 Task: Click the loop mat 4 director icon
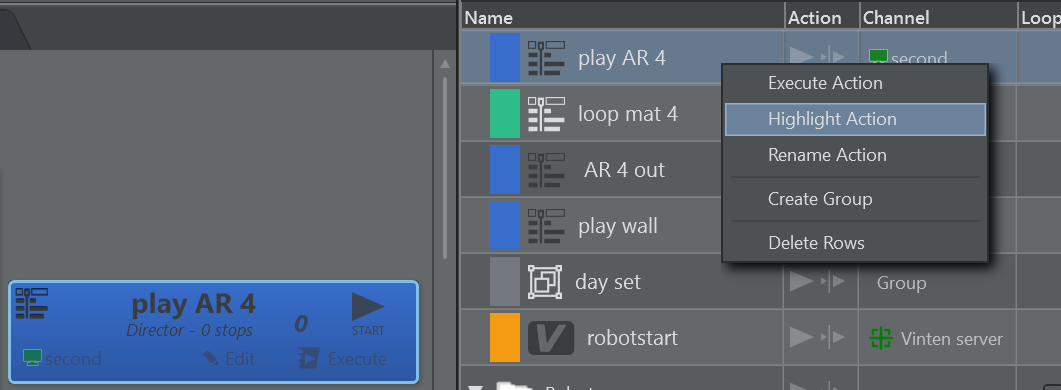545,114
